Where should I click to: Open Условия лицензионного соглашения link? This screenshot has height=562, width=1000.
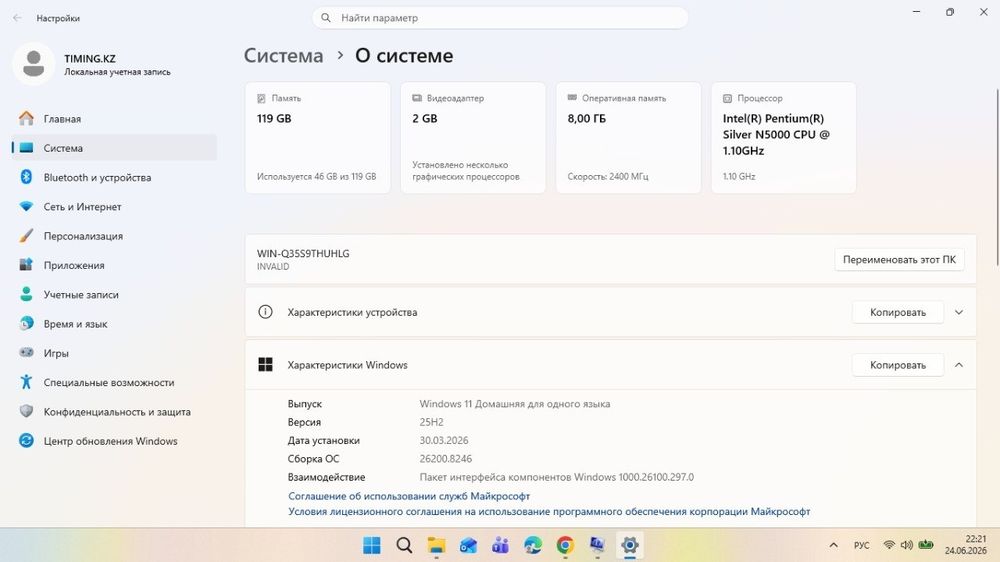pos(549,512)
